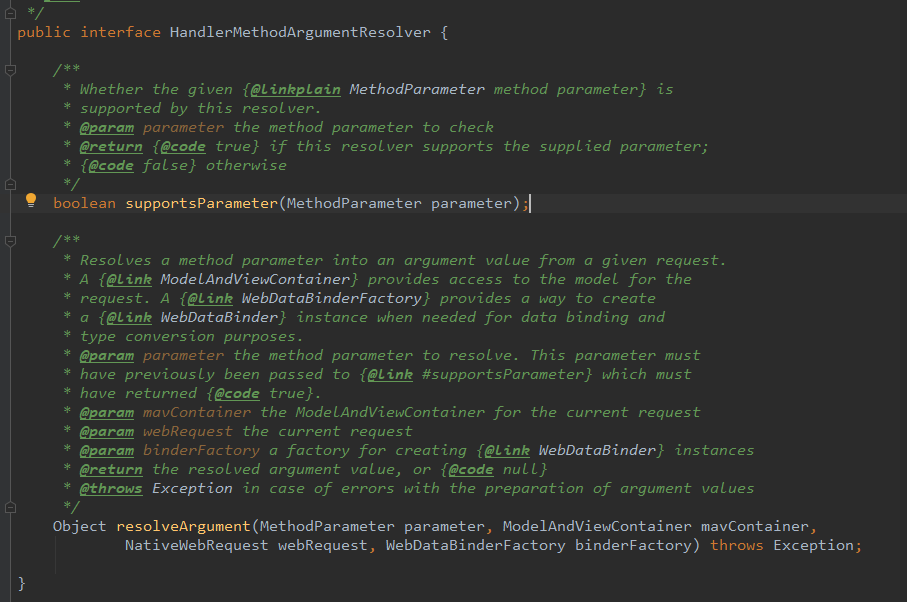Click the @linkplain Javadoc tag
The width and height of the screenshot is (907, 602).
coord(296,90)
